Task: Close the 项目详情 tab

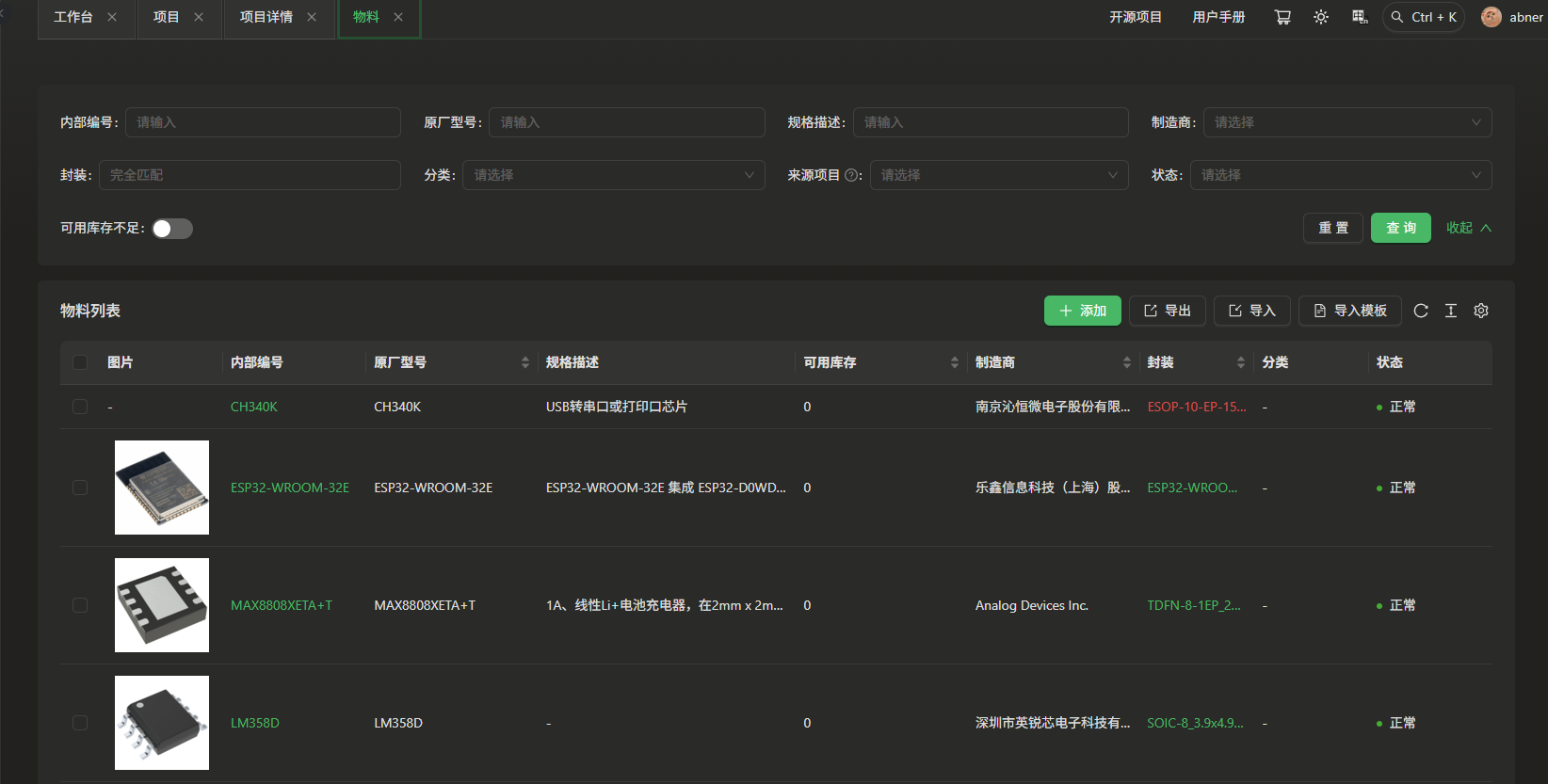Action: (312, 17)
